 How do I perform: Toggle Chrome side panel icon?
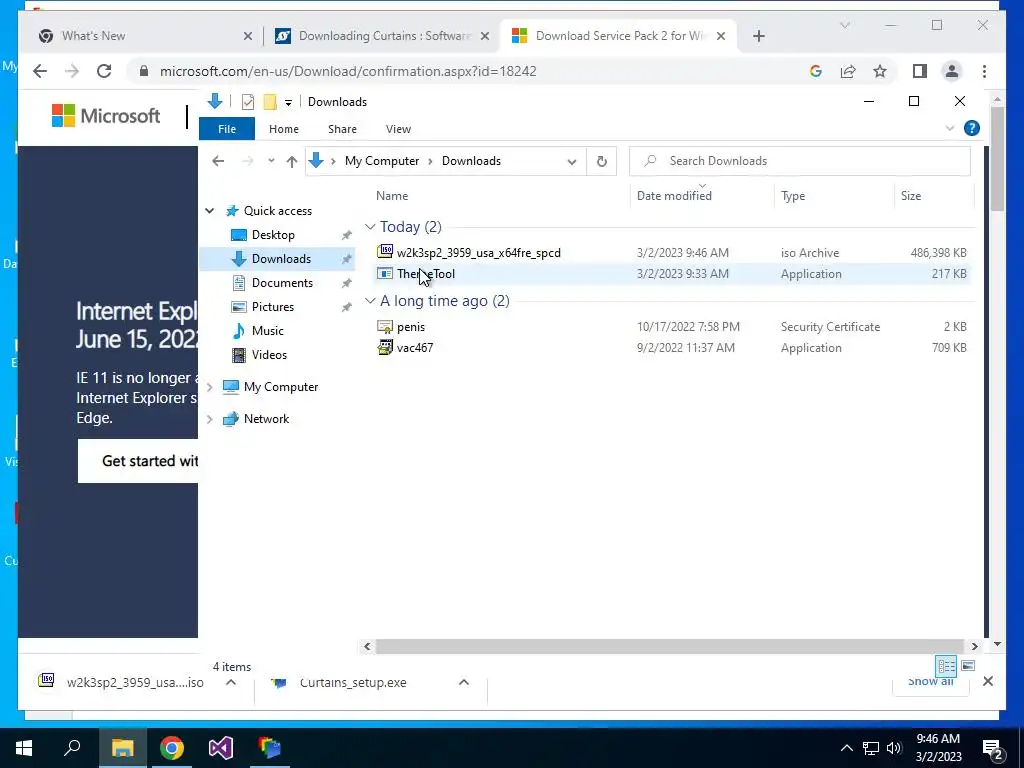pos(920,71)
